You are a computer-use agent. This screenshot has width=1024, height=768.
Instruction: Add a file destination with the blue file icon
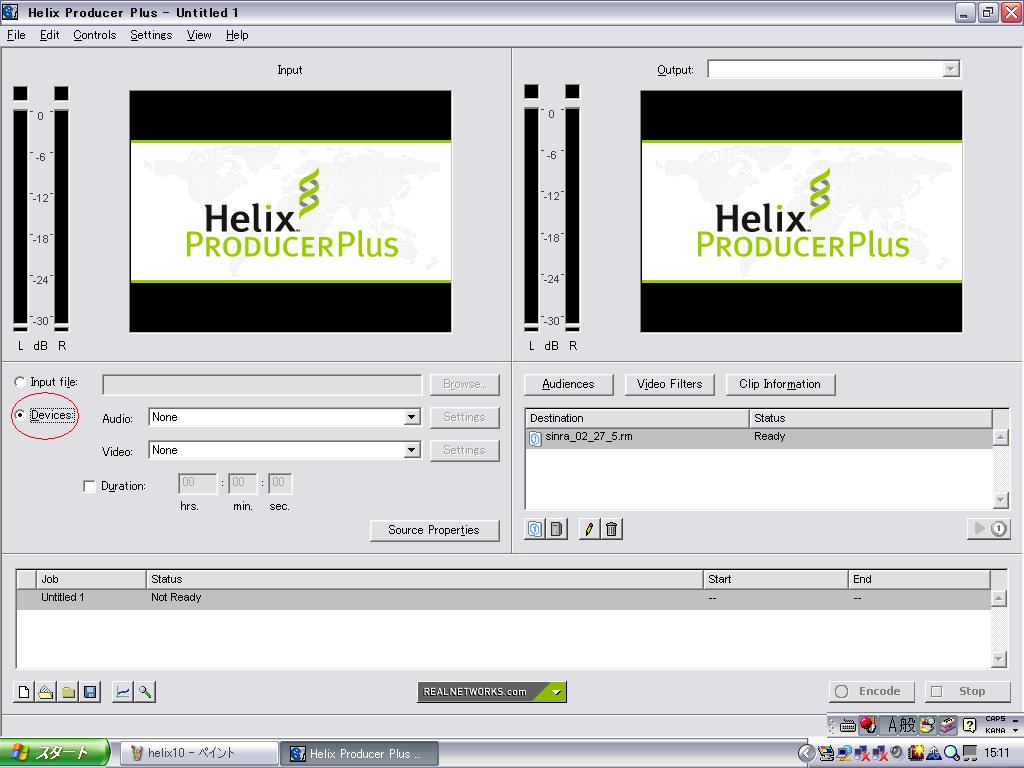tap(535, 529)
